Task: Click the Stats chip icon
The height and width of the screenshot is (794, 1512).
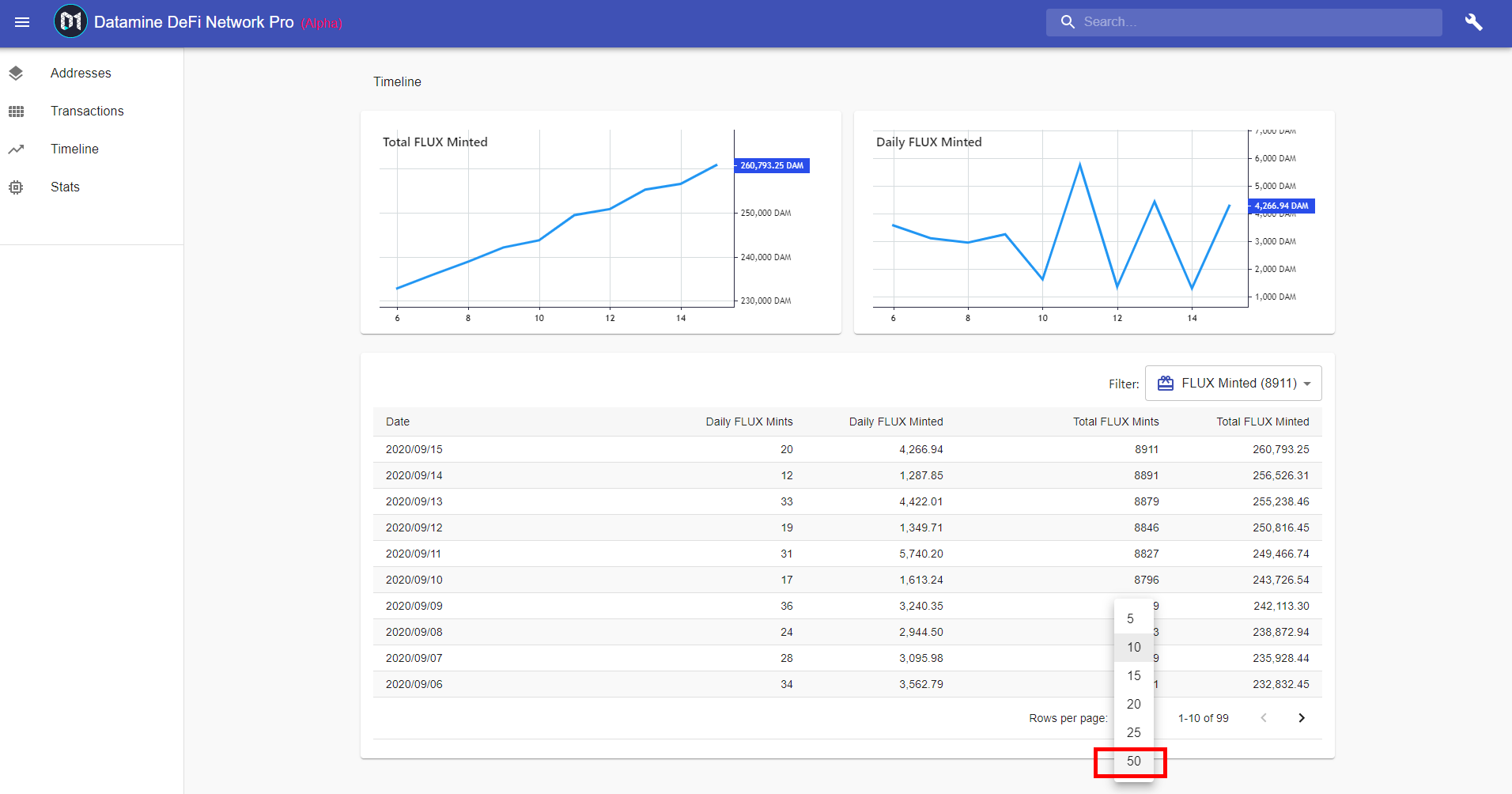Action: click(16, 187)
